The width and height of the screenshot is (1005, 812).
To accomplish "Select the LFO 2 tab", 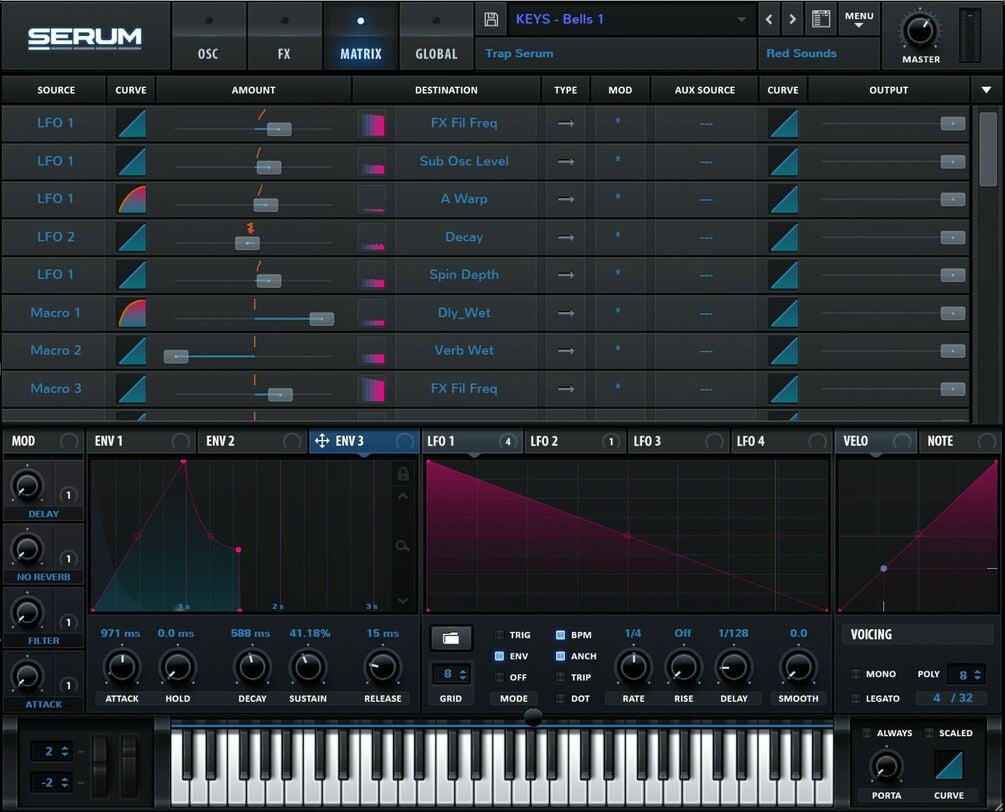I will point(574,441).
